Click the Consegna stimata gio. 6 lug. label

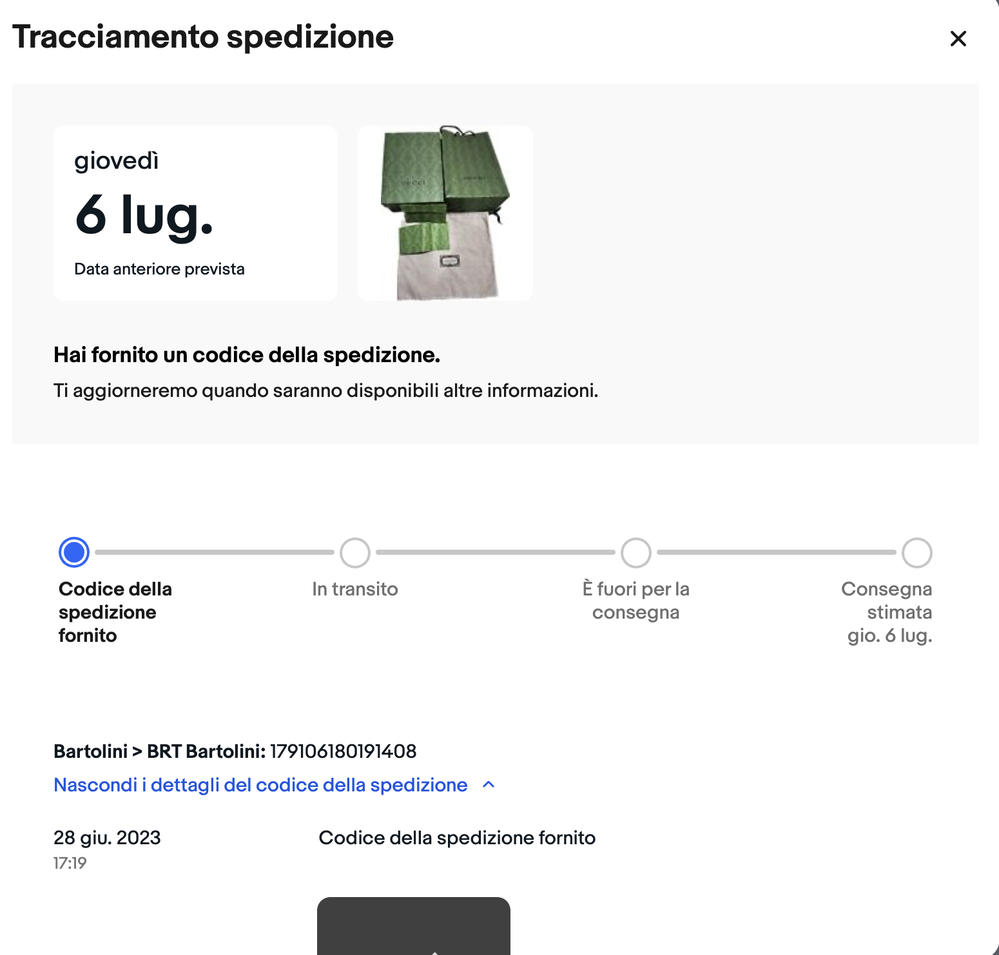tap(886, 612)
